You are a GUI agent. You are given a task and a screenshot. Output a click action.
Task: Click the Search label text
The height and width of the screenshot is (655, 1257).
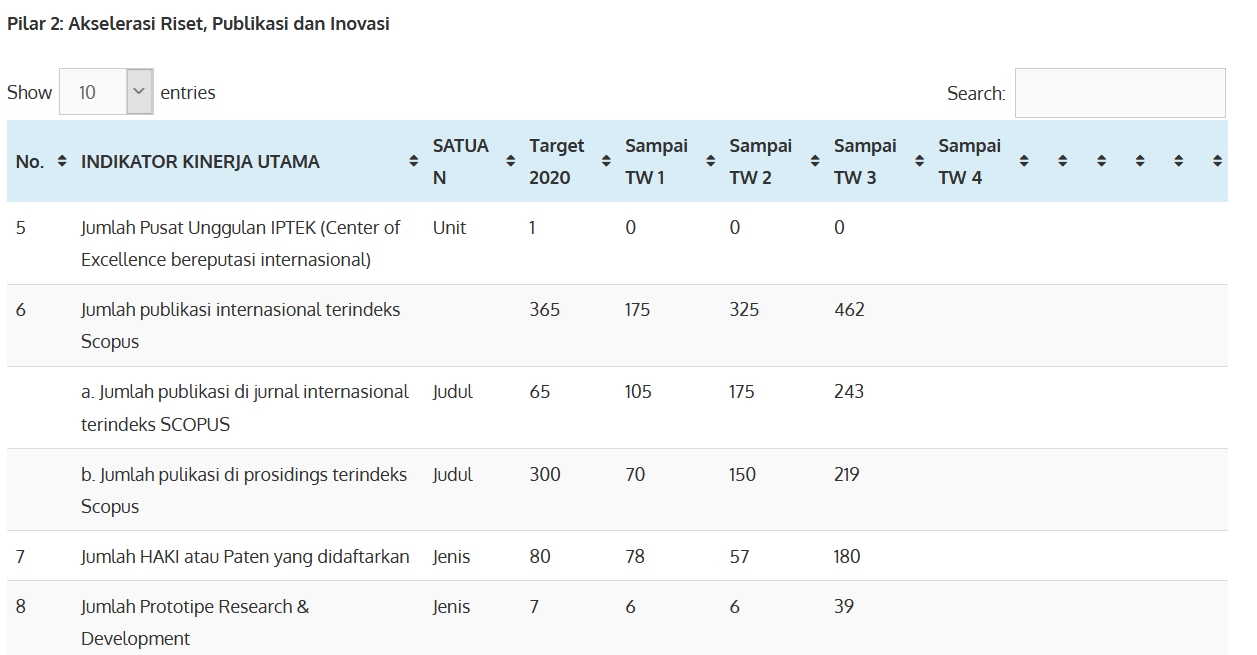click(975, 93)
